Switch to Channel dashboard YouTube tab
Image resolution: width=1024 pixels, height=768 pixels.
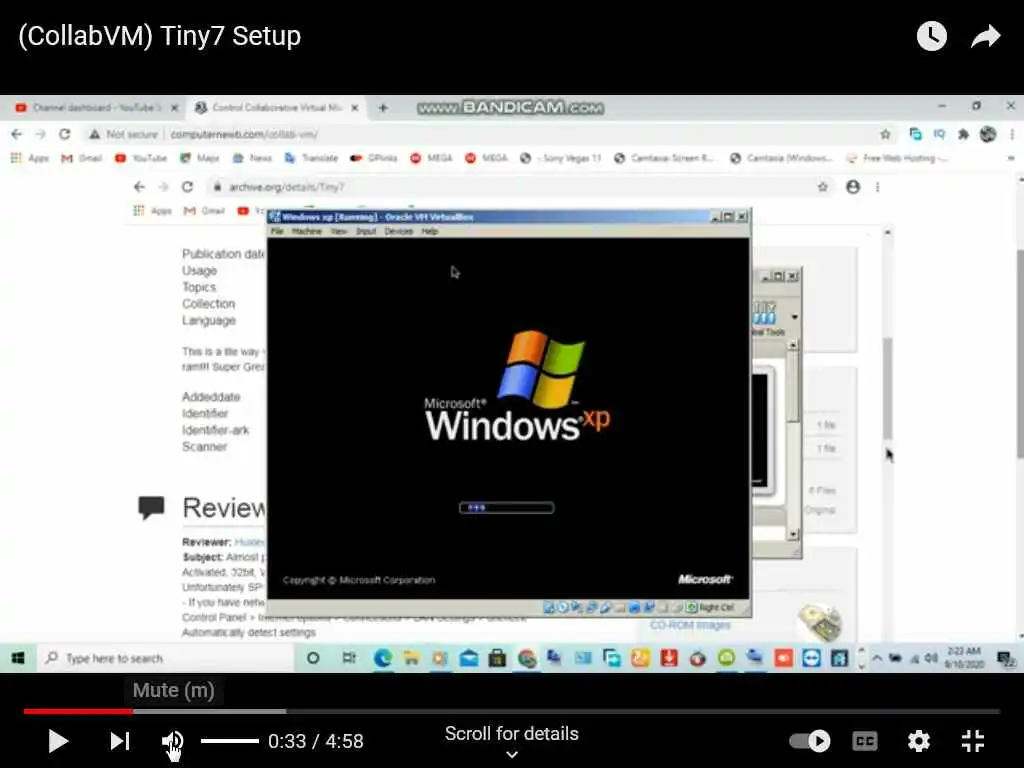coord(95,108)
